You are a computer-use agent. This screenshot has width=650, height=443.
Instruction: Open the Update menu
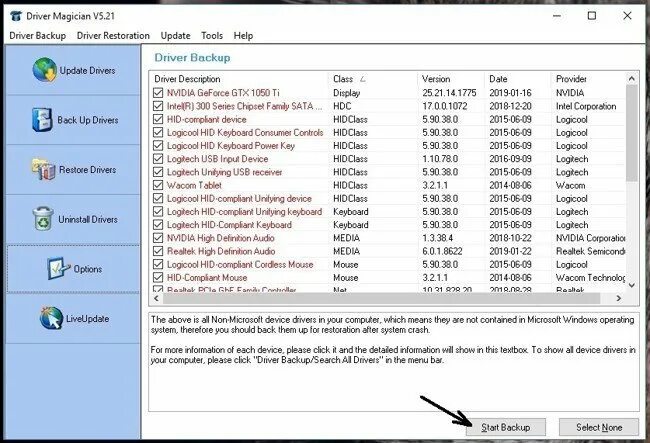(x=175, y=36)
